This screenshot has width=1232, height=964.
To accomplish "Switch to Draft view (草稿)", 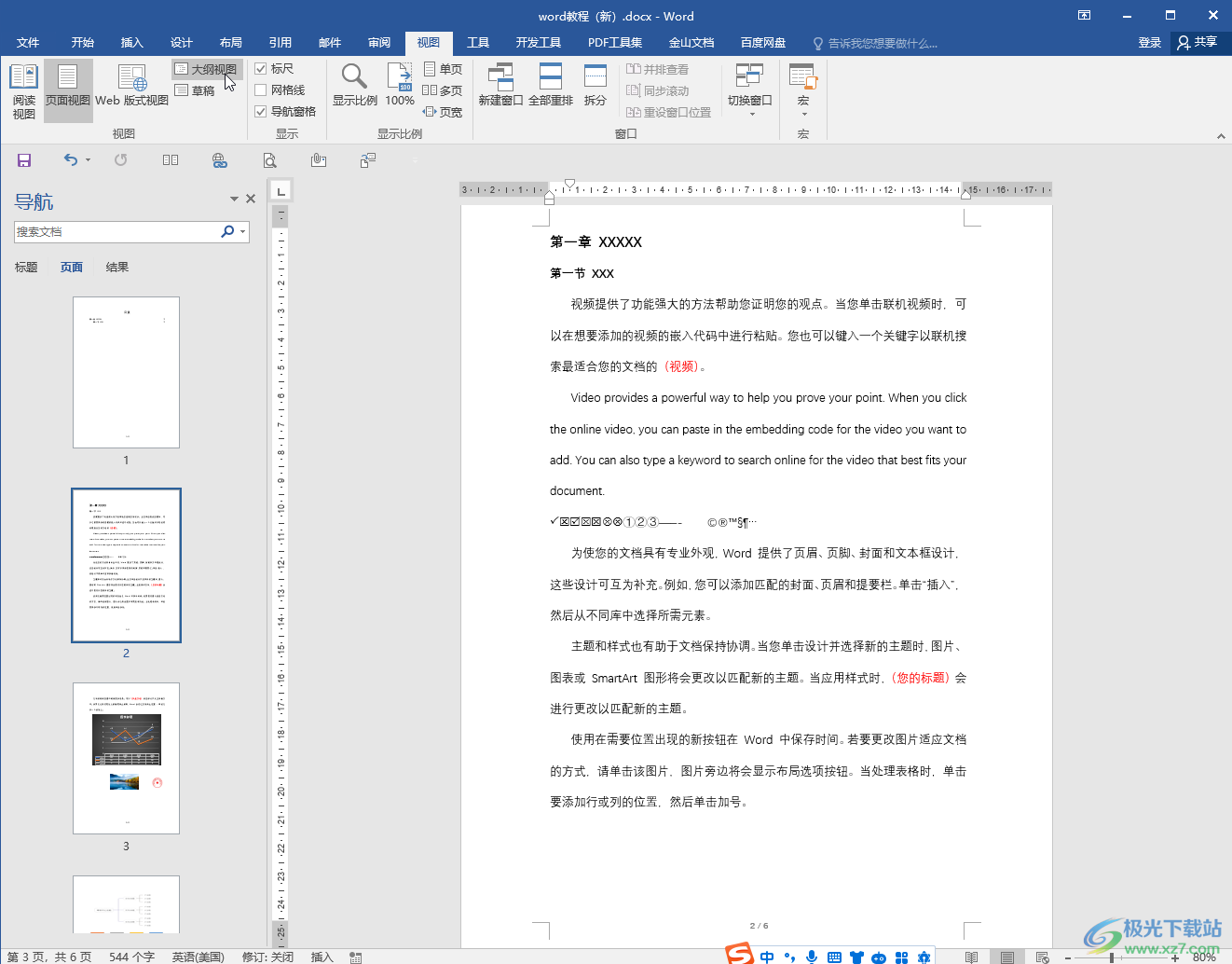I will tap(196, 90).
